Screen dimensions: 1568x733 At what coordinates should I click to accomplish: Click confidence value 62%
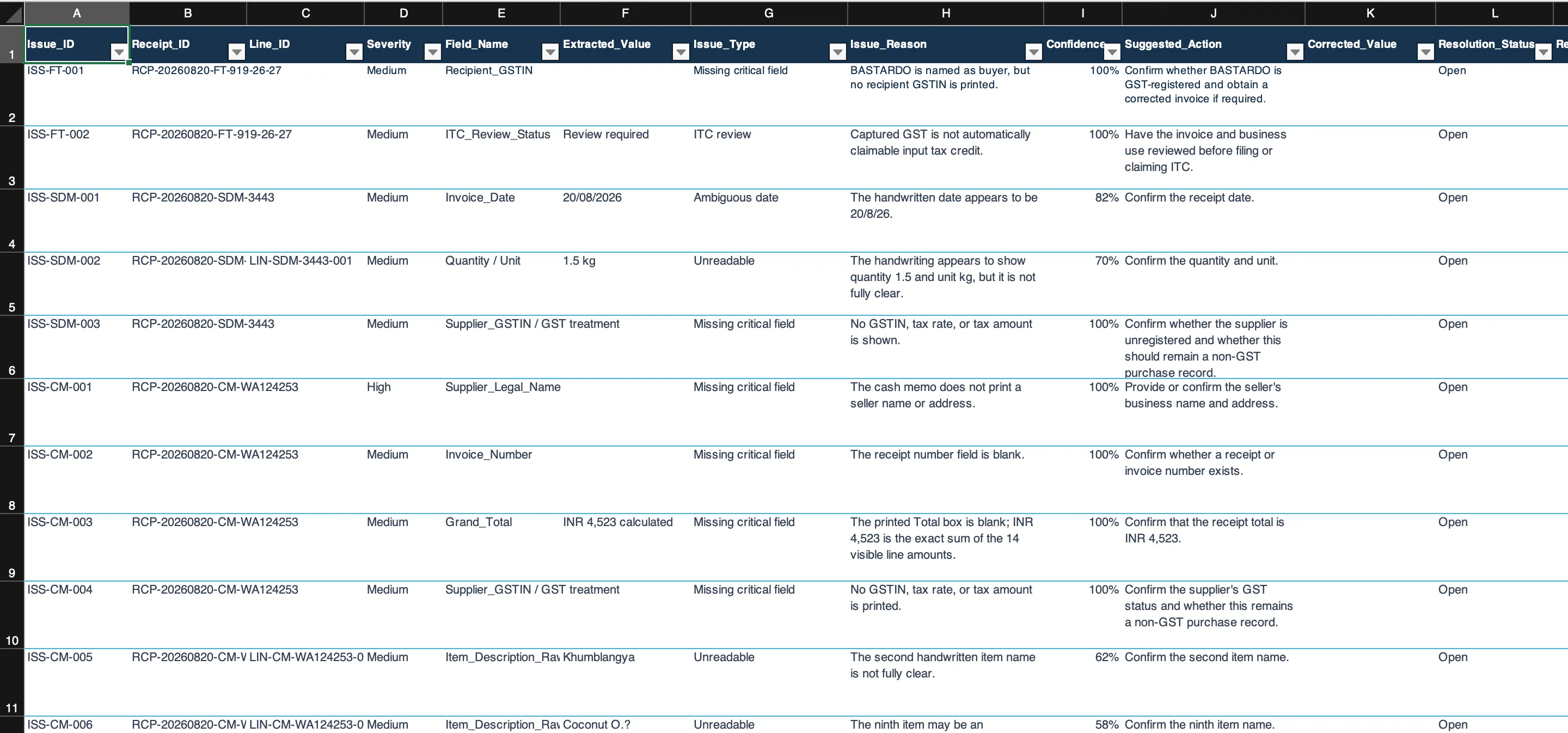click(x=1083, y=682)
